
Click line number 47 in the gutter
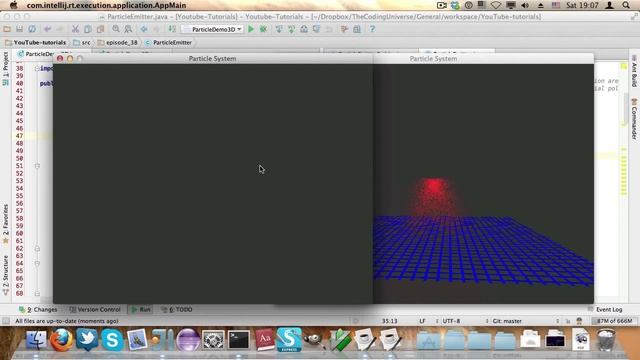coord(20,136)
